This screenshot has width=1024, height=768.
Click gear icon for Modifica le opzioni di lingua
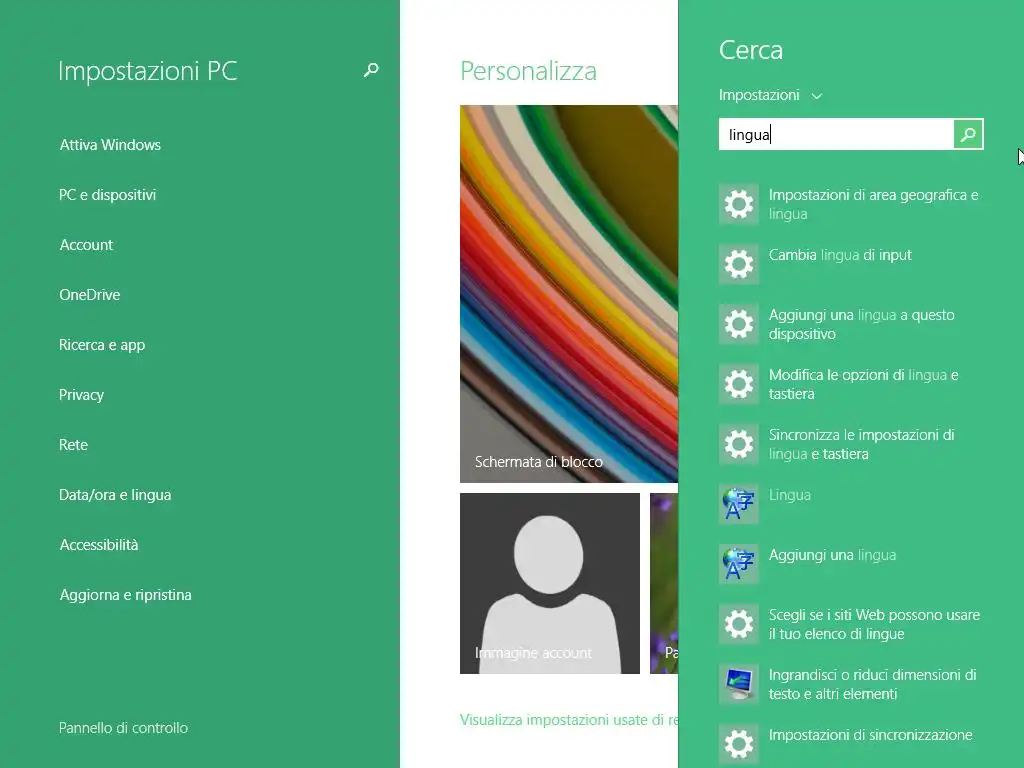click(x=739, y=385)
